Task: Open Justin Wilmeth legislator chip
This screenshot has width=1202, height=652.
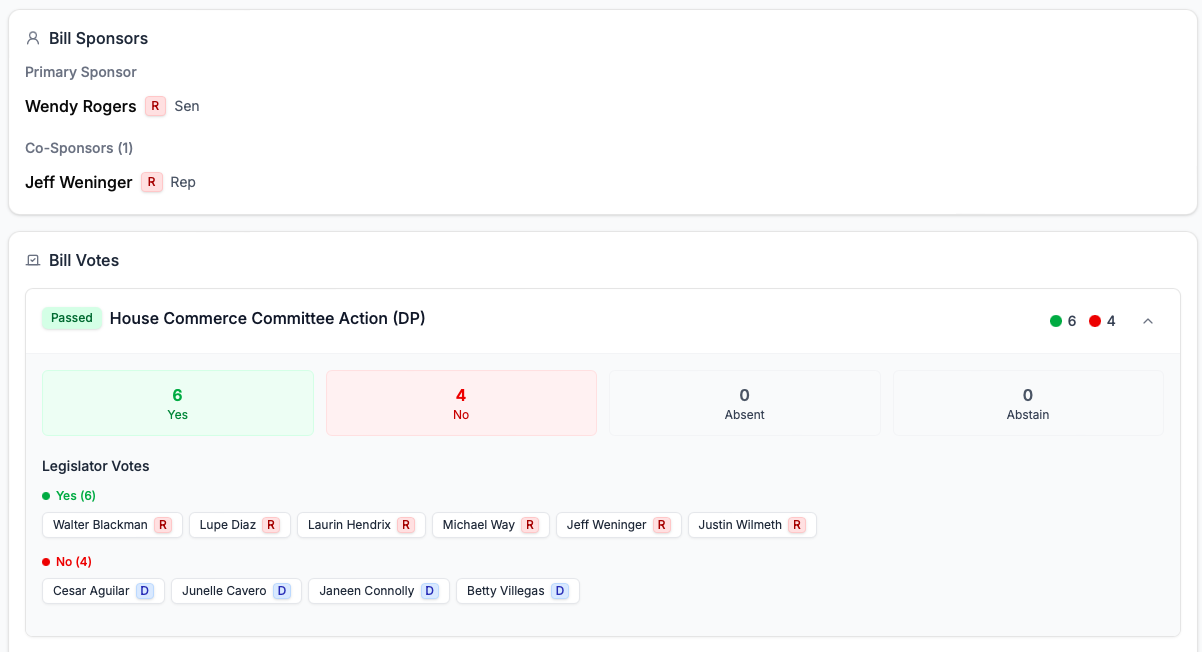Action: tap(740, 525)
